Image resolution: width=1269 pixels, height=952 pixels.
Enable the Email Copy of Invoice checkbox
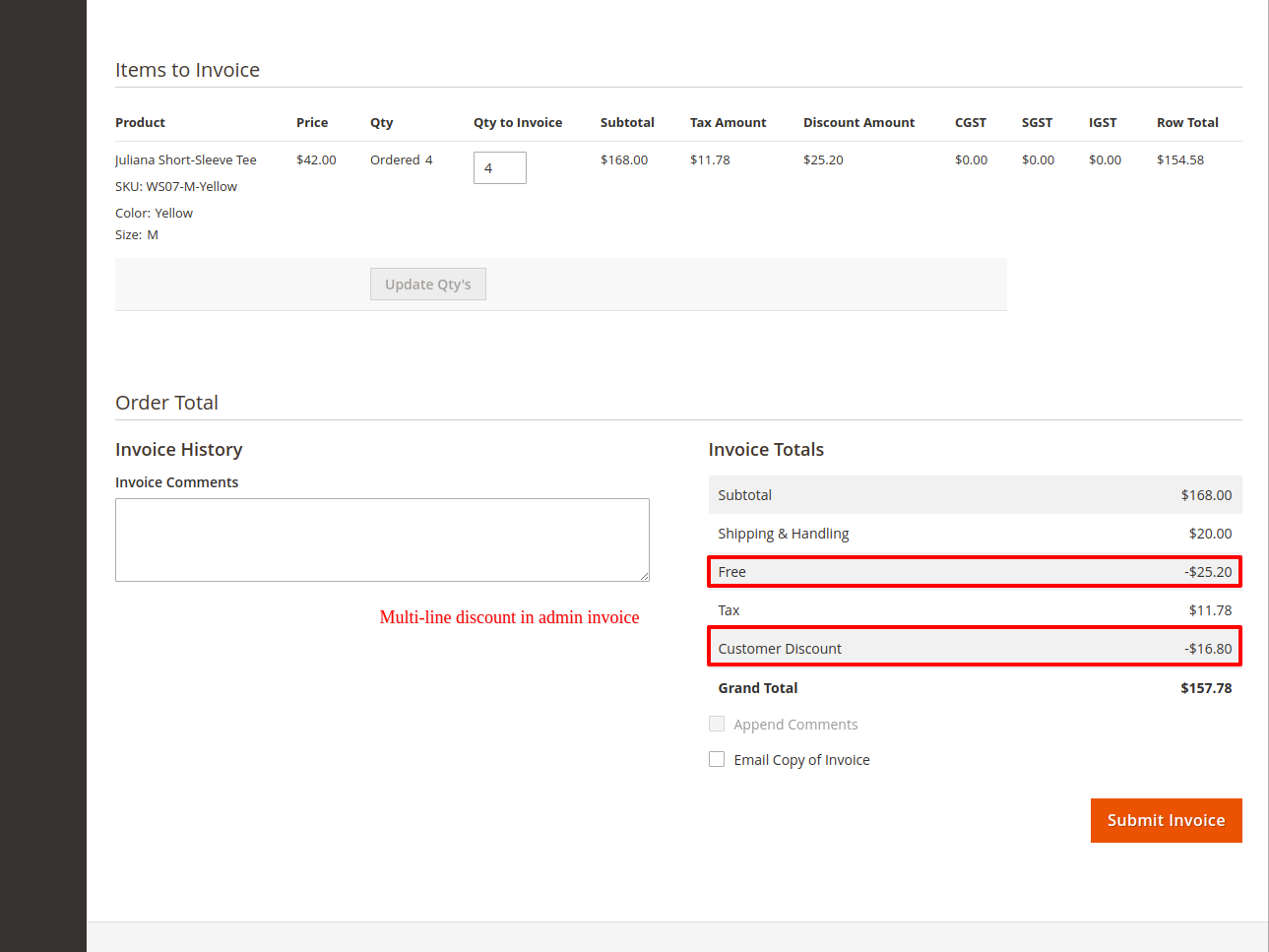click(x=717, y=759)
